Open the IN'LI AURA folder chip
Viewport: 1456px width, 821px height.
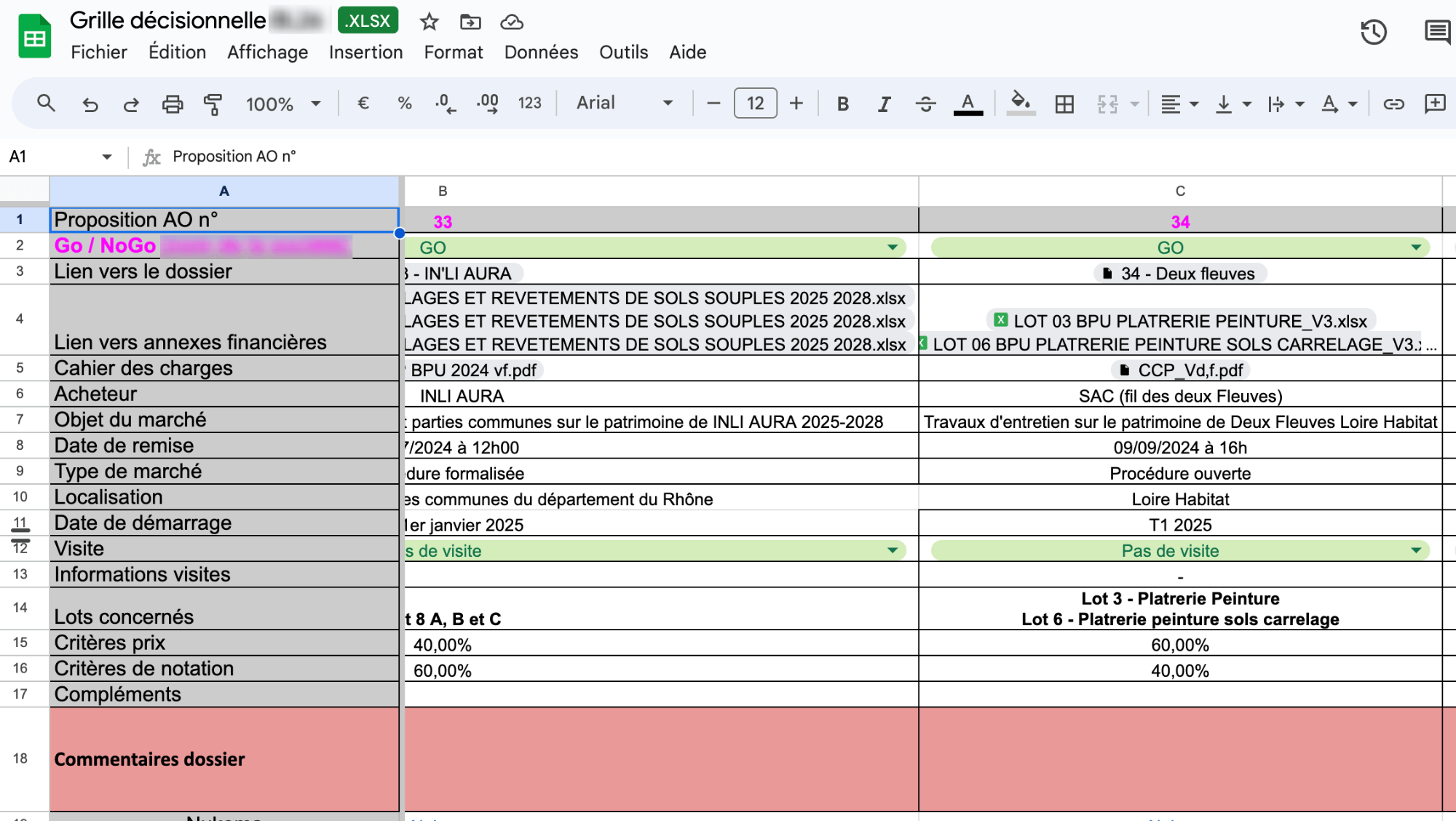(x=463, y=274)
